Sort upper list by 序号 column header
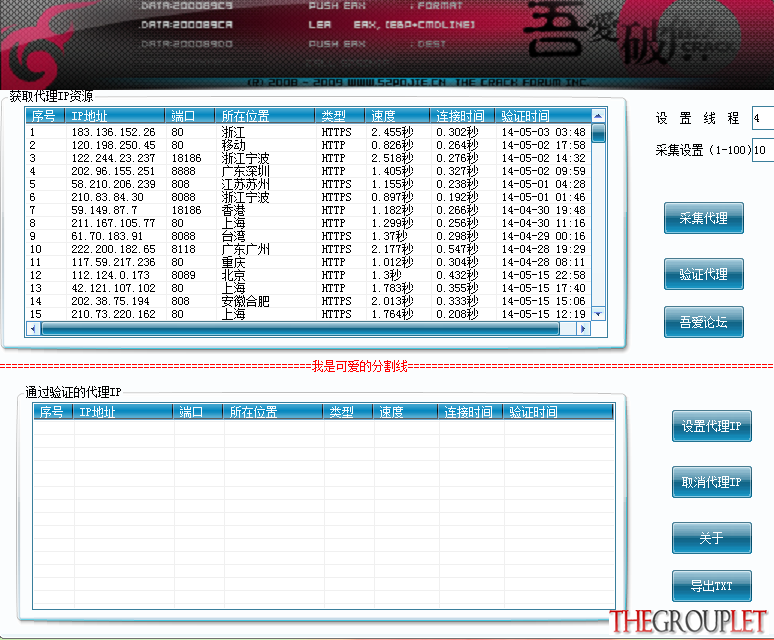This screenshot has height=640, width=774. pyautogui.click(x=45, y=116)
